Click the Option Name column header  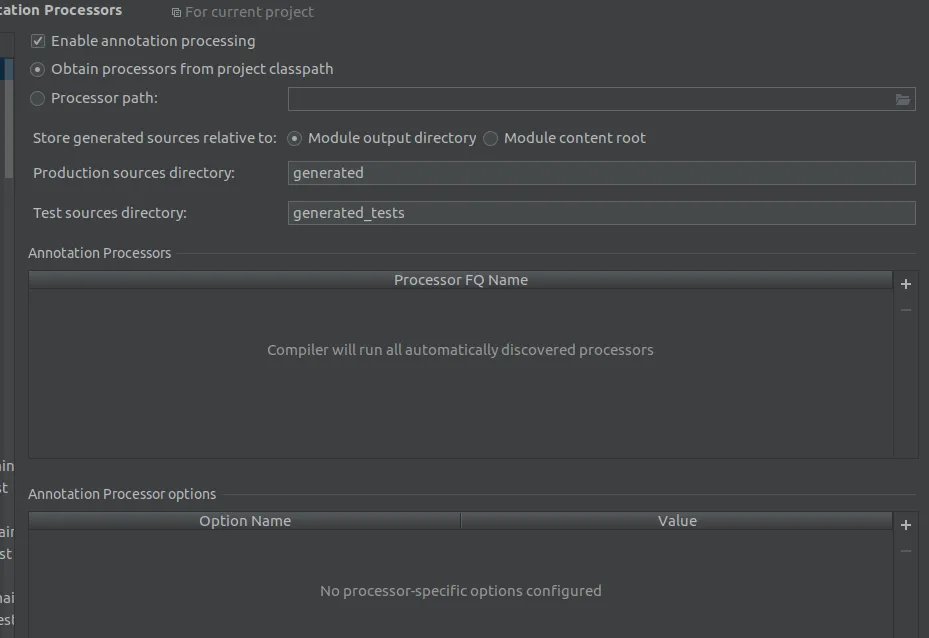coord(245,521)
